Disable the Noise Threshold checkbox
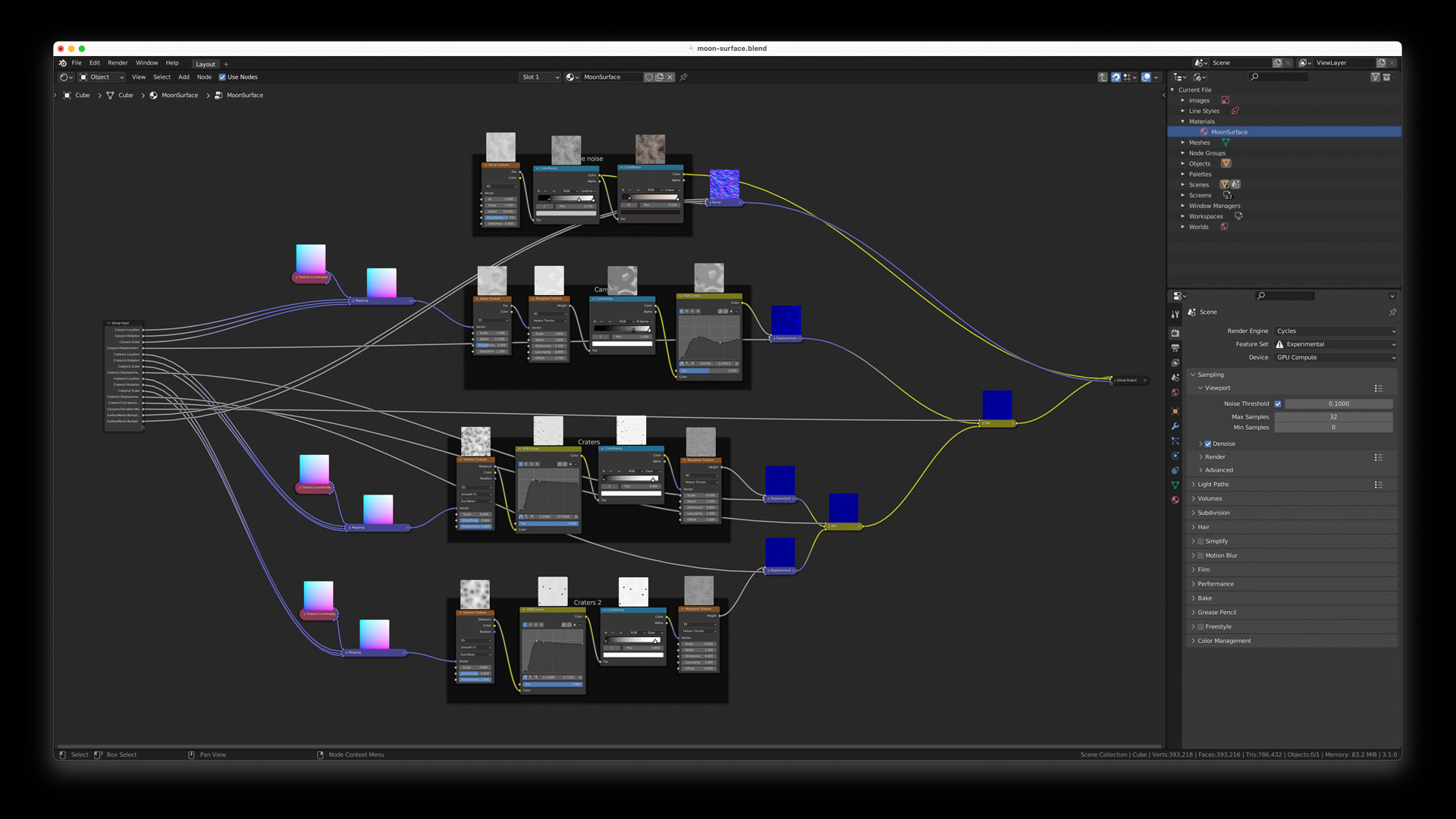Screen dimensions: 1456x819 coord(1278,404)
